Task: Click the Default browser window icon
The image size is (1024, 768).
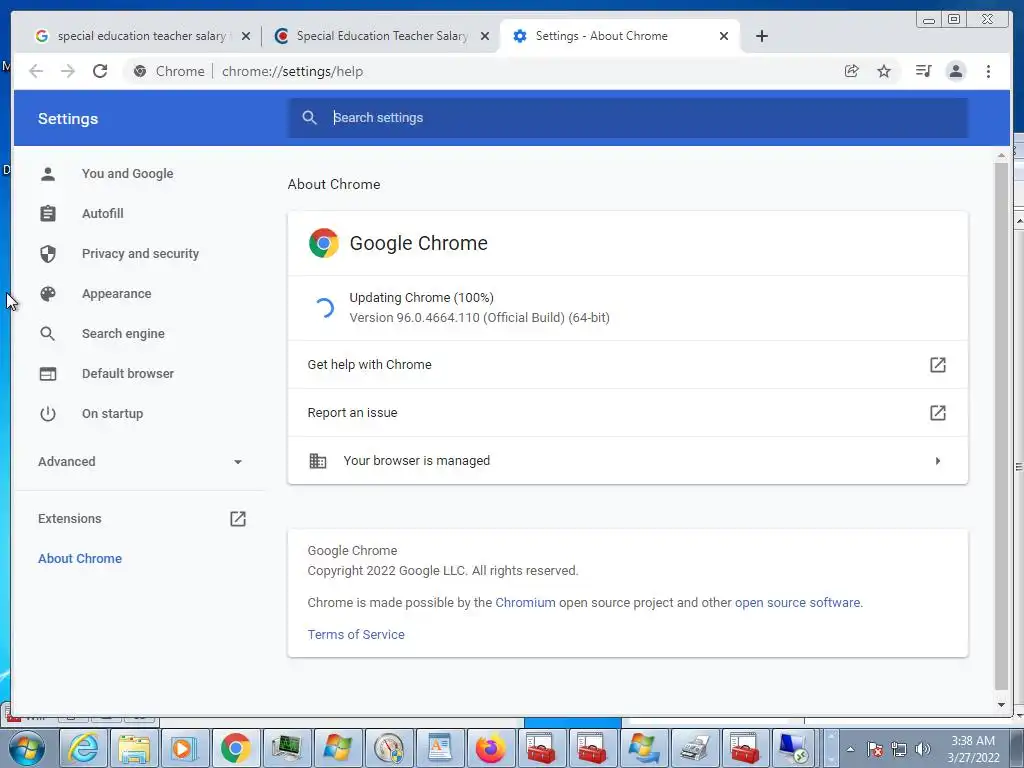Action: pyautogui.click(x=48, y=374)
